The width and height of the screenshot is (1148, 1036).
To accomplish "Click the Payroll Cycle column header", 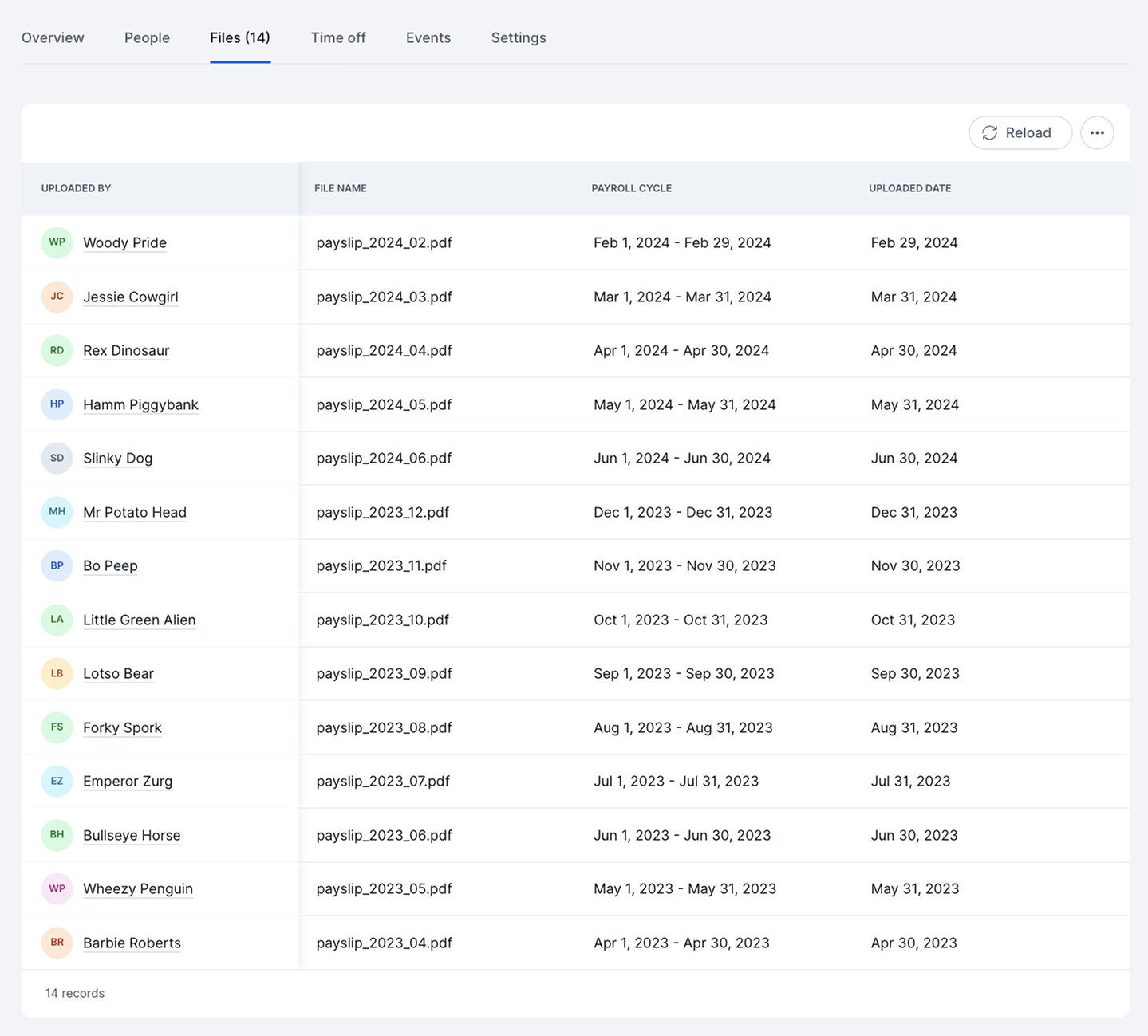I will [x=631, y=188].
